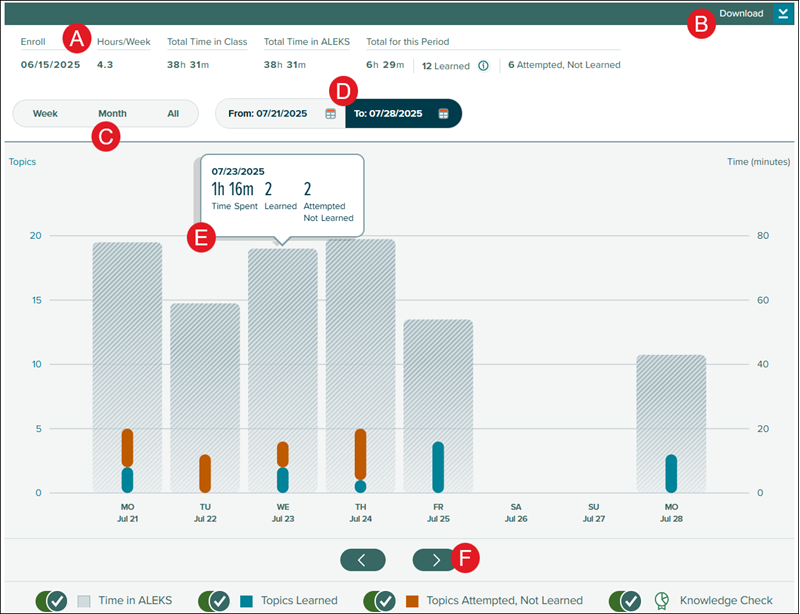Open the From date calendar icon
This screenshot has height=614, width=800.
330,114
